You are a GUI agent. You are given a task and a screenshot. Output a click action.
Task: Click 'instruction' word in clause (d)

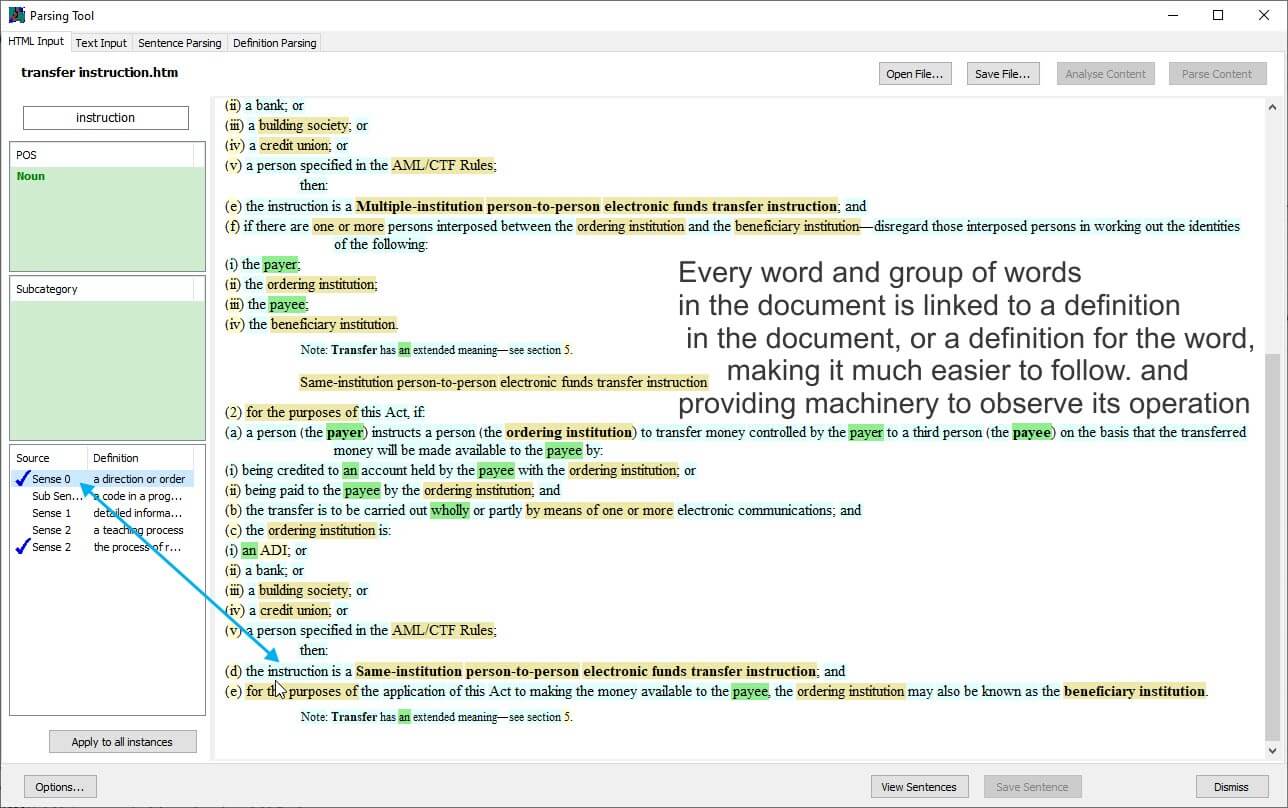[x=298, y=671]
